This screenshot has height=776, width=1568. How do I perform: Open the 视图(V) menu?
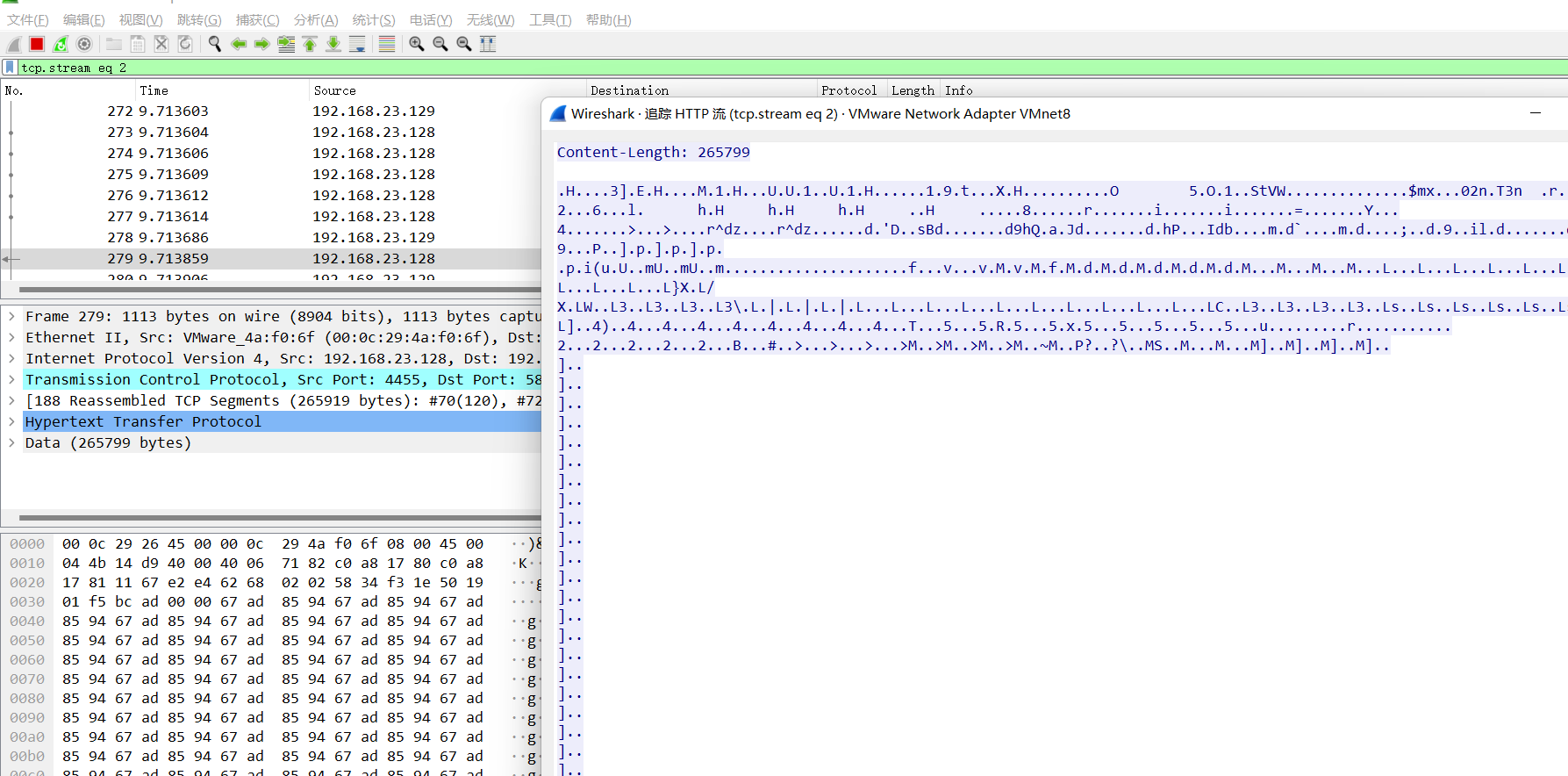coord(141,19)
